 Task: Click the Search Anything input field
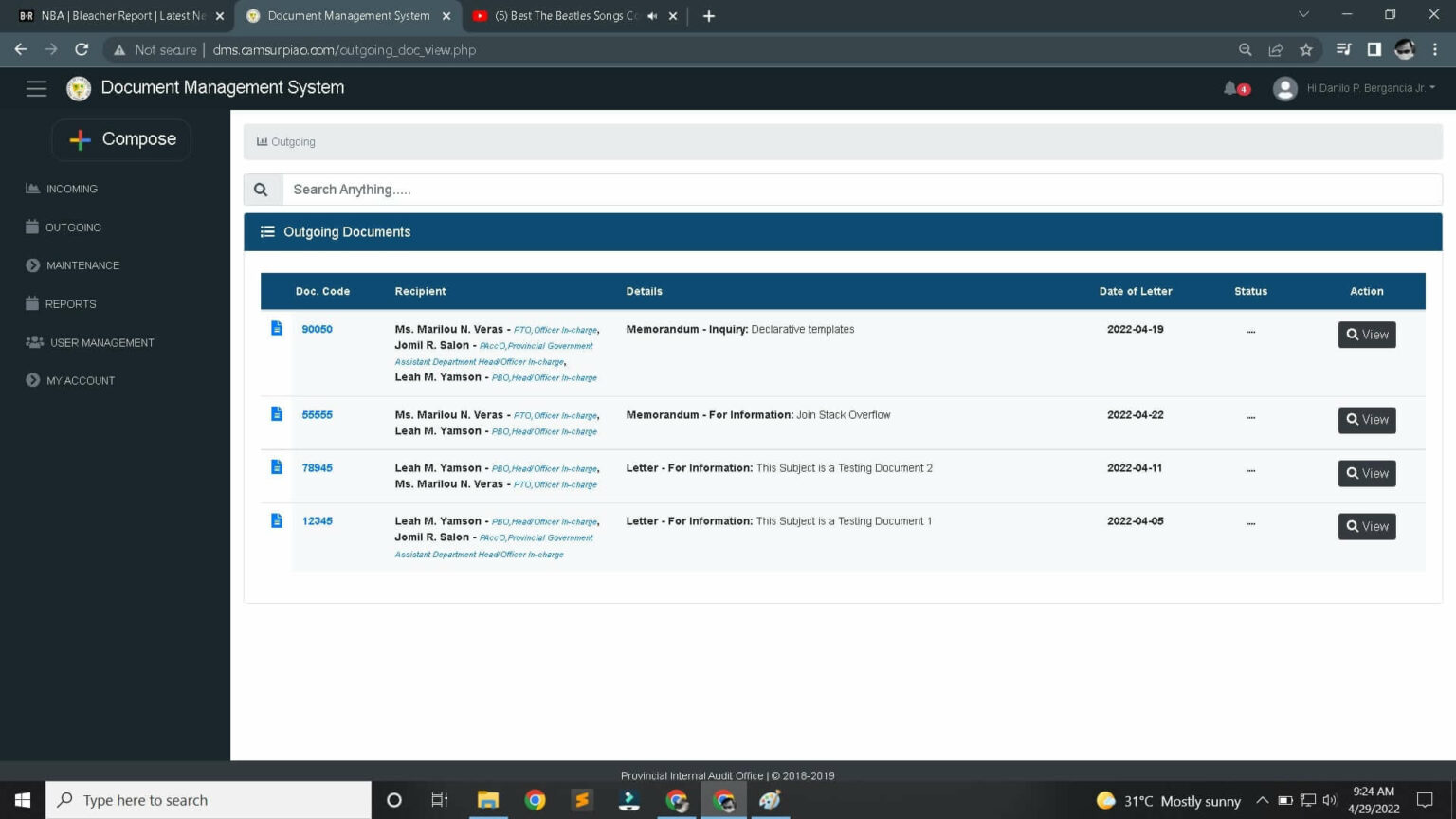(x=664, y=189)
